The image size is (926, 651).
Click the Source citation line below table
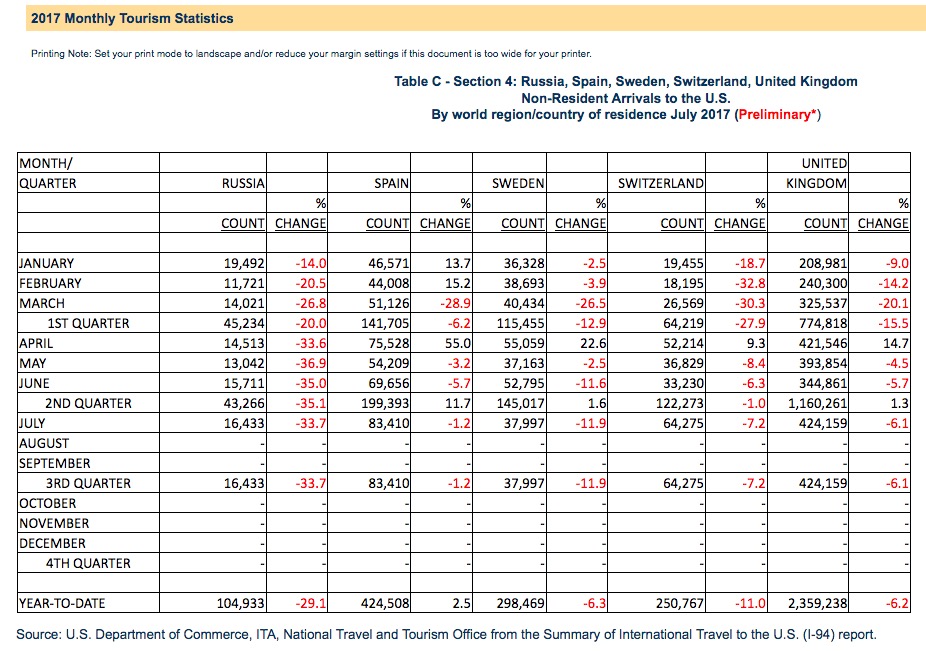click(x=446, y=635)
